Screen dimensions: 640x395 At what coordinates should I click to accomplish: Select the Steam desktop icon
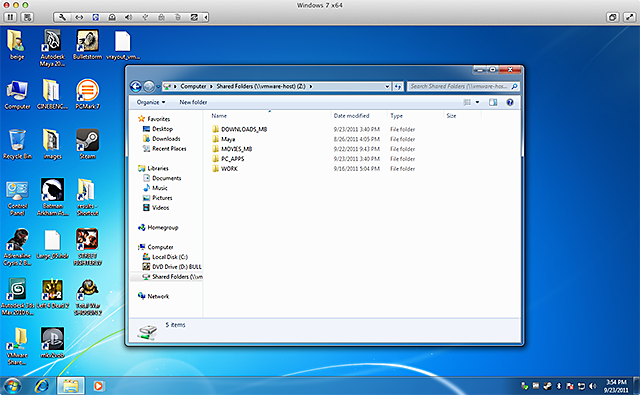pyautogui.click(x=87, y=144)
